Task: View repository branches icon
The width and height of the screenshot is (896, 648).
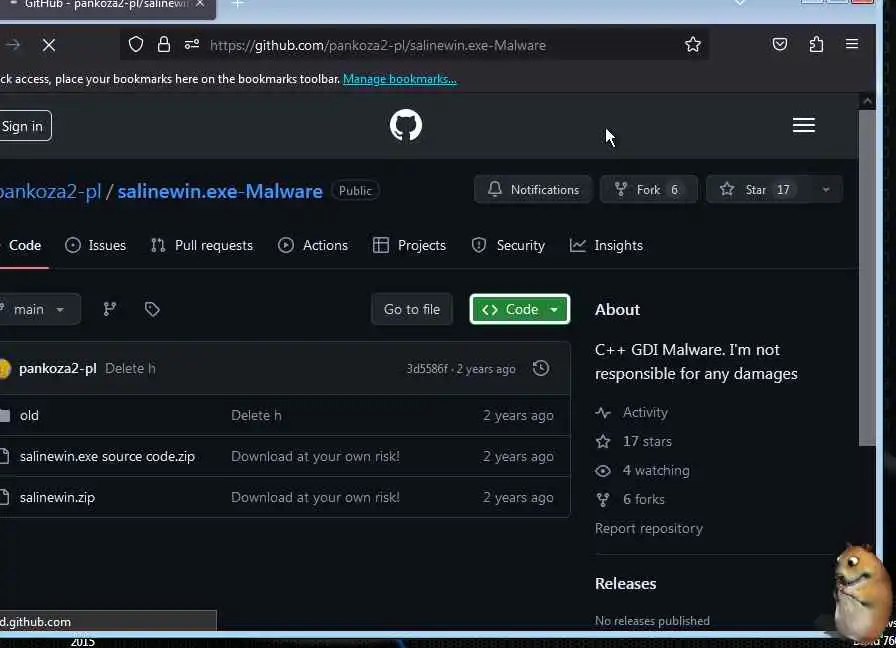Action: 110,309
